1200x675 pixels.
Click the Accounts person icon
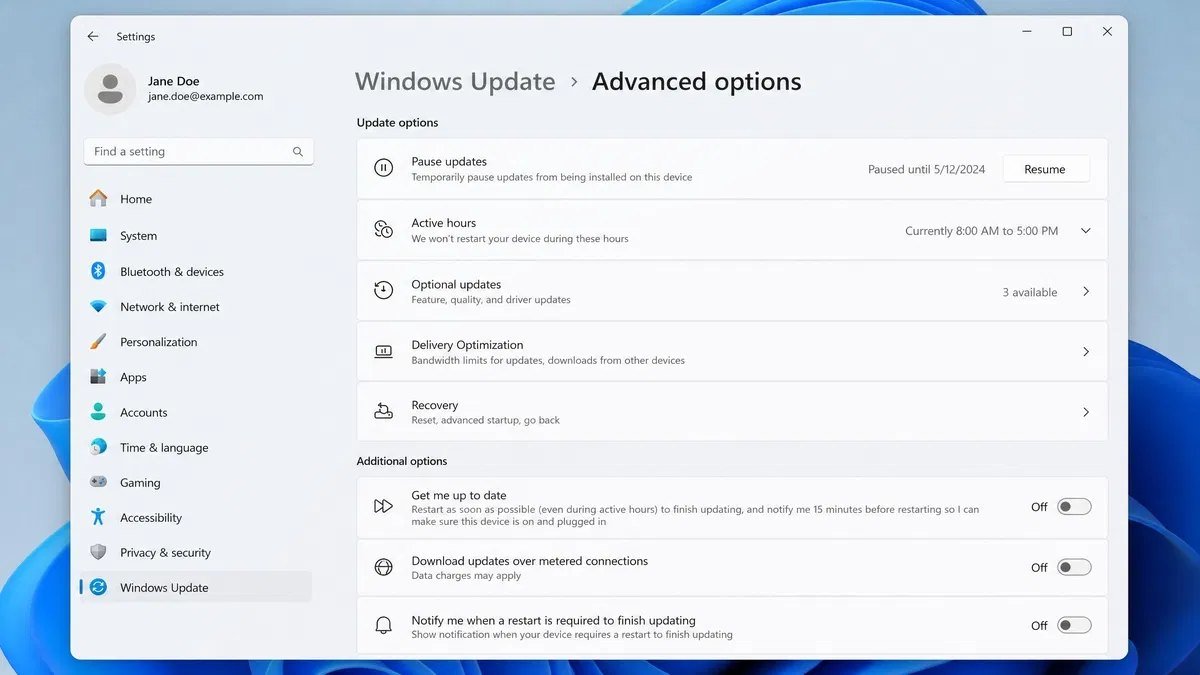[x=98, y=412]
